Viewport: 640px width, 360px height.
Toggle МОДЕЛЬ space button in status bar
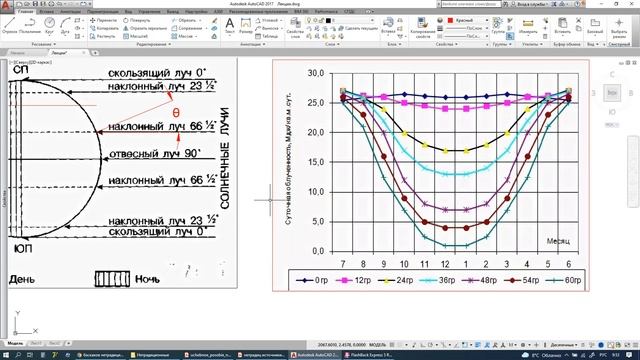pos(378,345)
